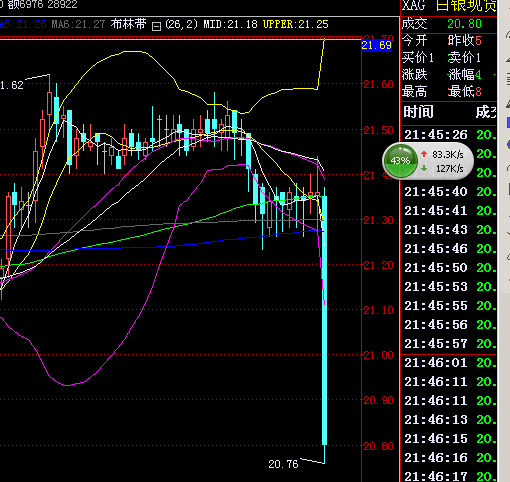This screenshot has height=482, width=510.
Task: Select the 21:45:40 trade row
Action: [449, 192]
